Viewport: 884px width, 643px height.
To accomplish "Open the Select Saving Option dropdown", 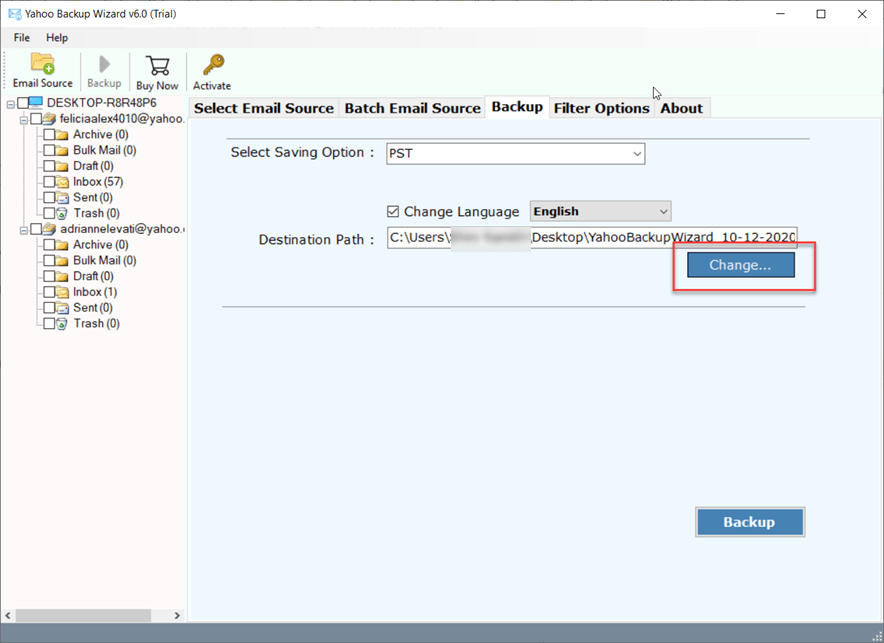I will point(515,153).
